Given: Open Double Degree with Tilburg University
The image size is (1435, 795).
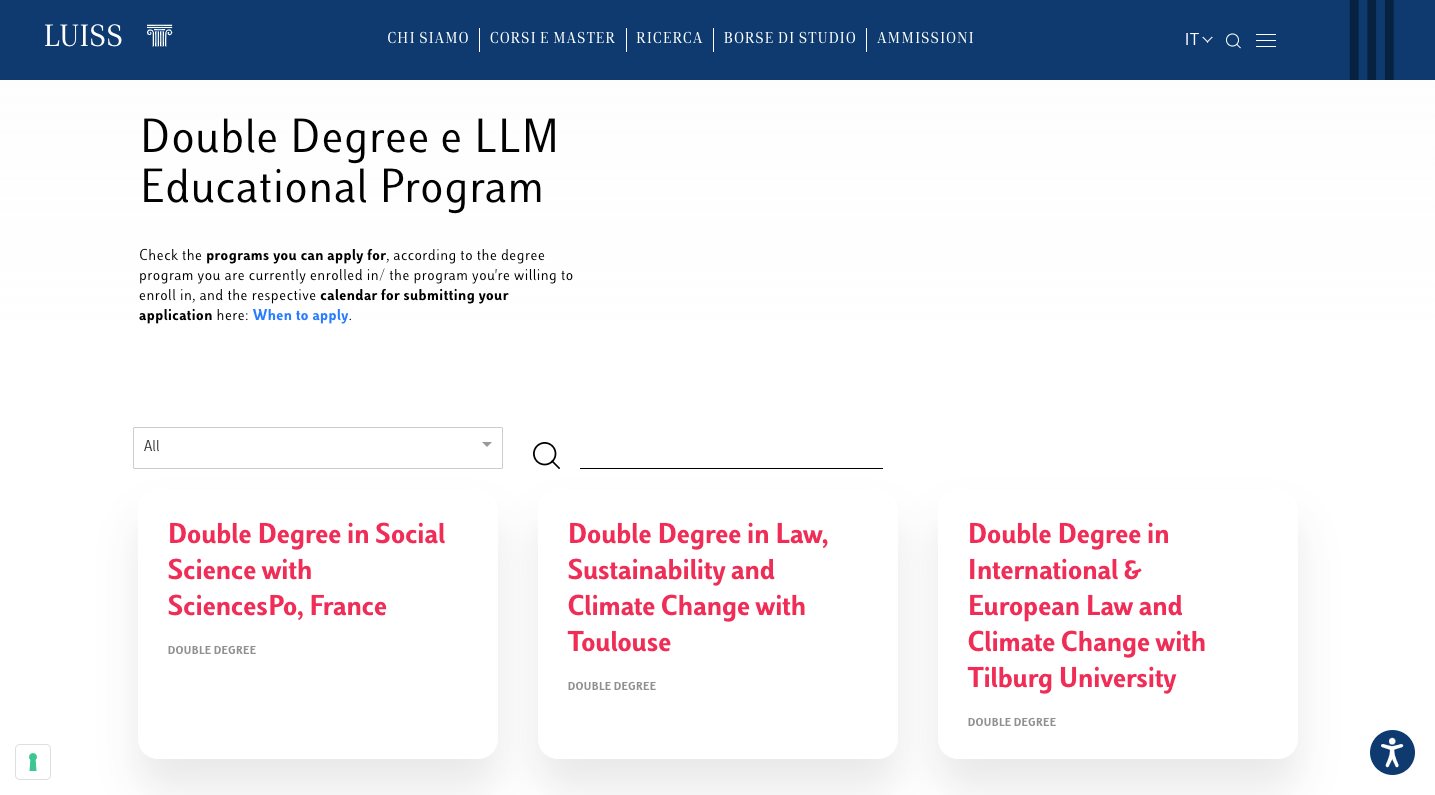Looking at the screenshot, I should tap(1086, 606).
